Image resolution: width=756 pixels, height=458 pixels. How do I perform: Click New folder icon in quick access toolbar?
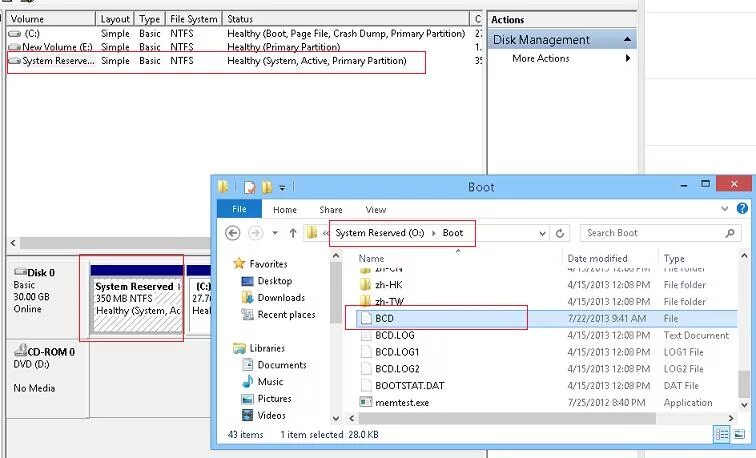pyautogui.click(x=267, y=187)
